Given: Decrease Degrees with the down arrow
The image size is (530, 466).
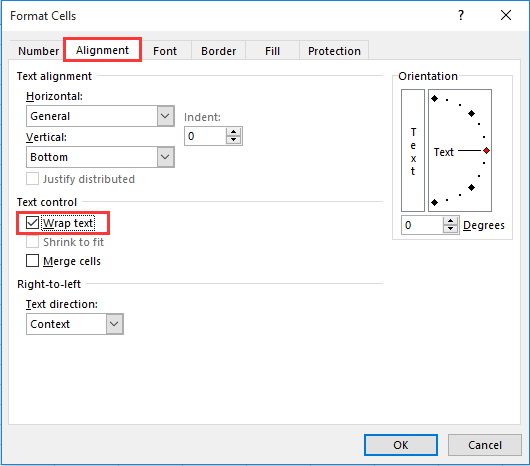Looking at the screenshot, I should [450, 229].
